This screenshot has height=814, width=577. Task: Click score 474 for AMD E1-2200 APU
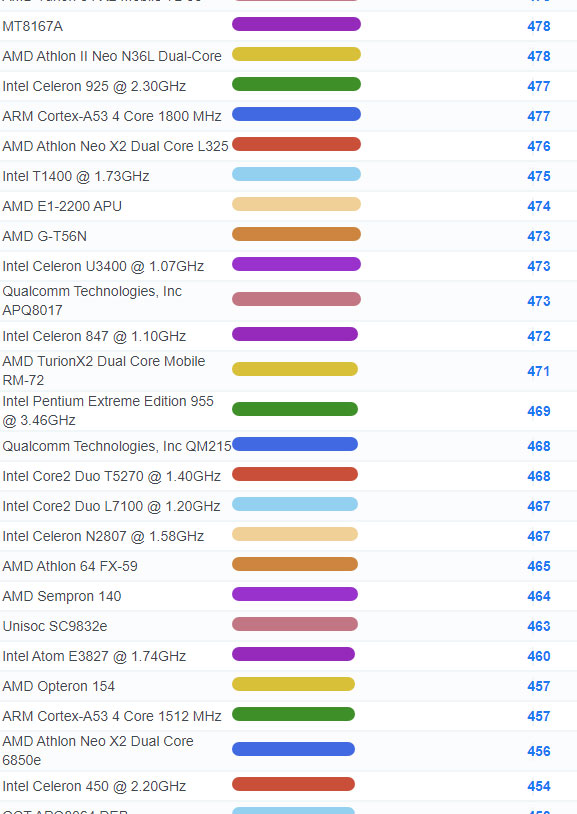(x=539, y=207)
